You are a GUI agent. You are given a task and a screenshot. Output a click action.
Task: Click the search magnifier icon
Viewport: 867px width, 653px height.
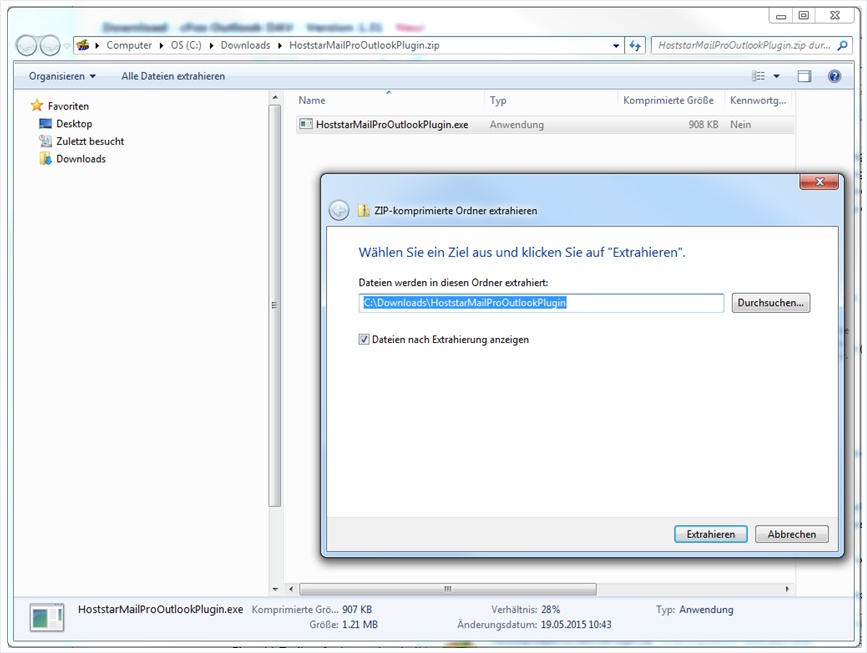842,45
